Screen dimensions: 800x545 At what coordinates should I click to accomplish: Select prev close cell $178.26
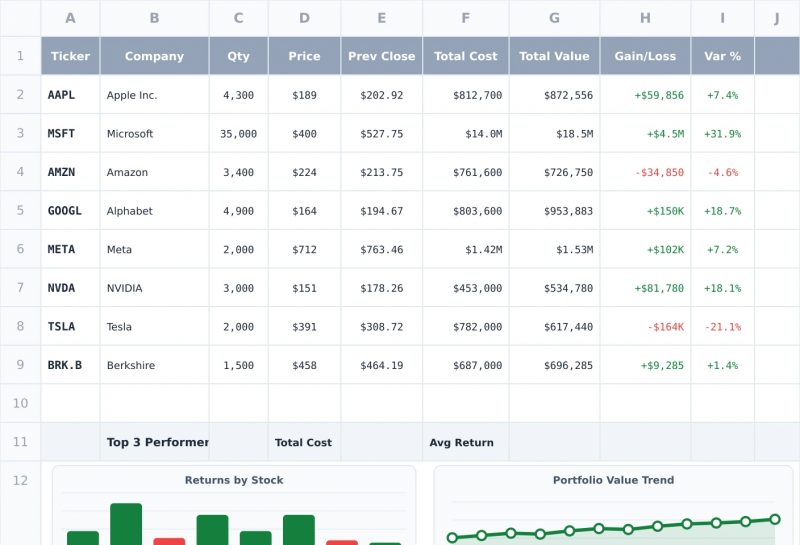[x=382, y=288]
